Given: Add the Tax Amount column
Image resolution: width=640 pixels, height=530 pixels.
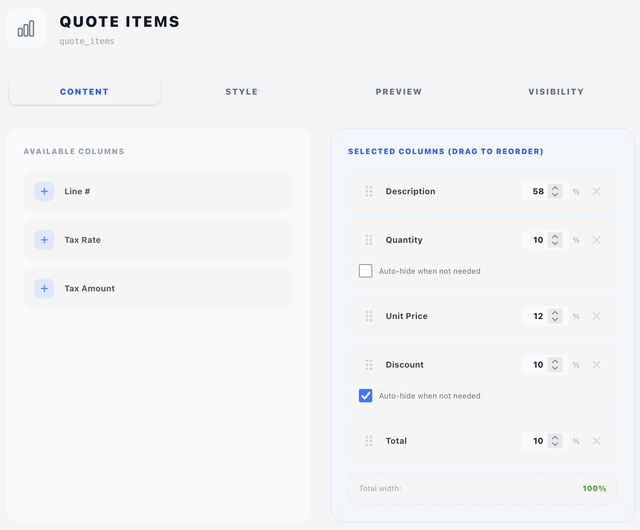Looking at the screenshot, I should point(44,288).
